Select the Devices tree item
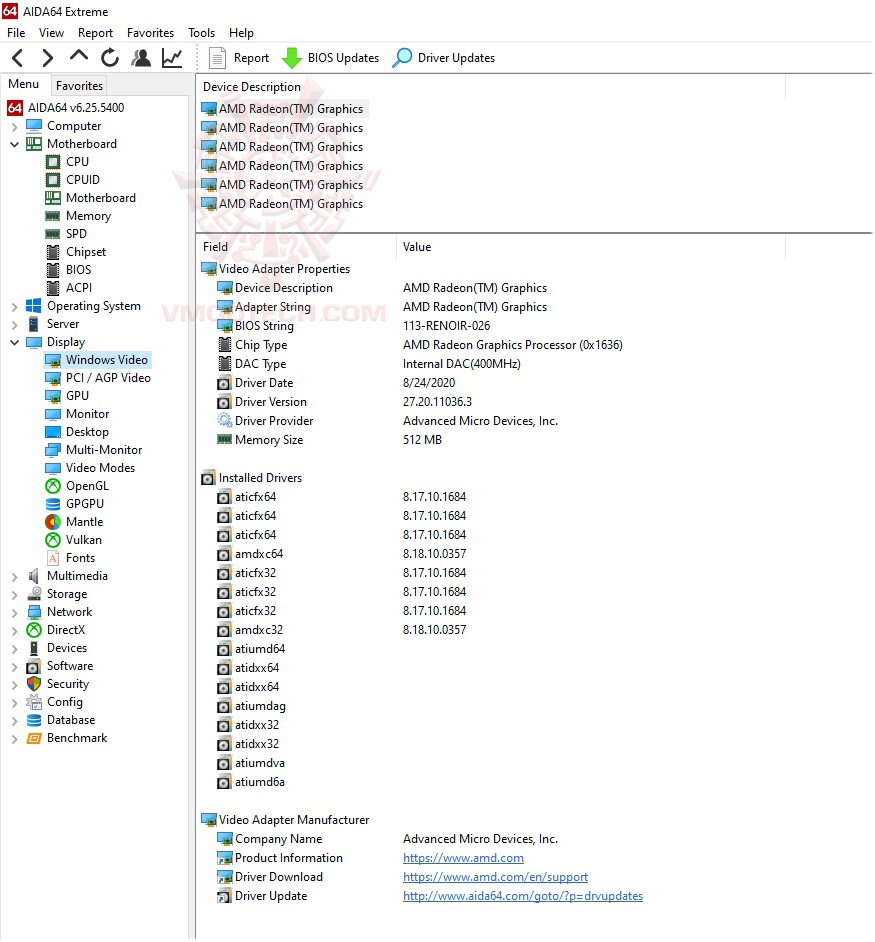This screenshot has width=875, height=942. point(67,648)
